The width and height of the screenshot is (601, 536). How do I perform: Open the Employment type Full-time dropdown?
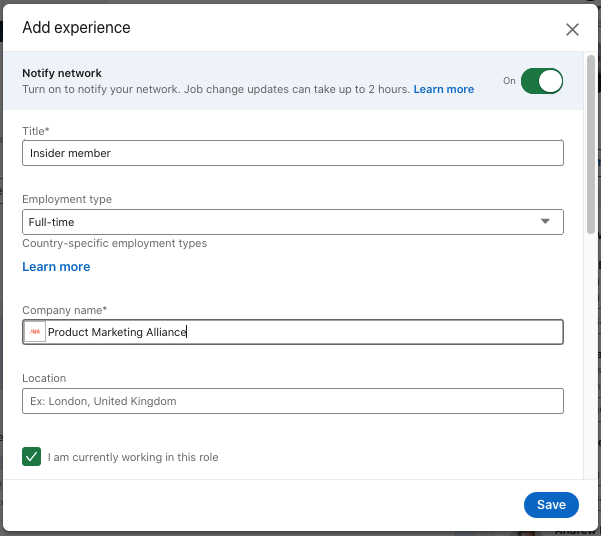pos(293,222)
